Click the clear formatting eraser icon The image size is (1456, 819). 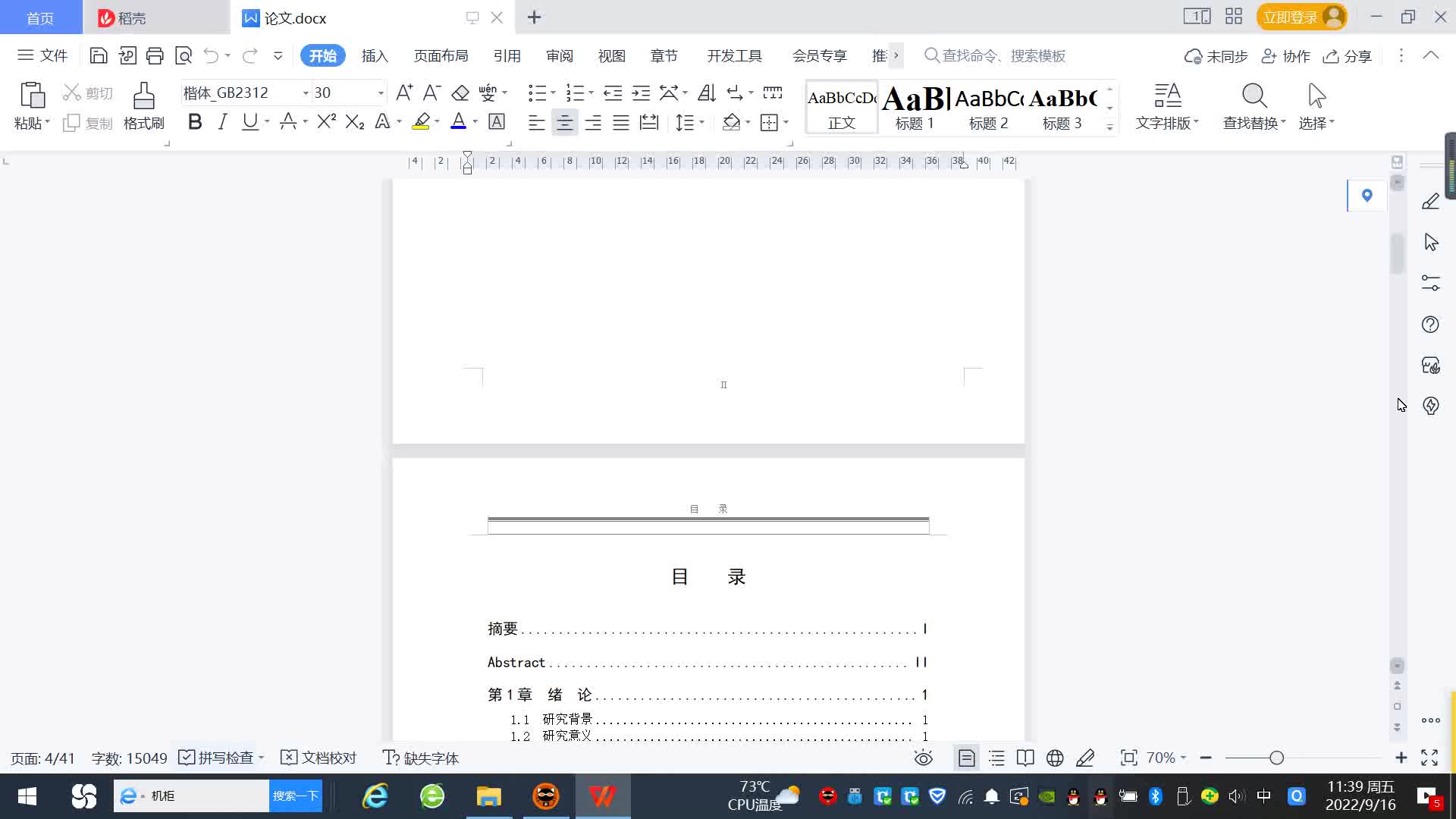point(460,93)
